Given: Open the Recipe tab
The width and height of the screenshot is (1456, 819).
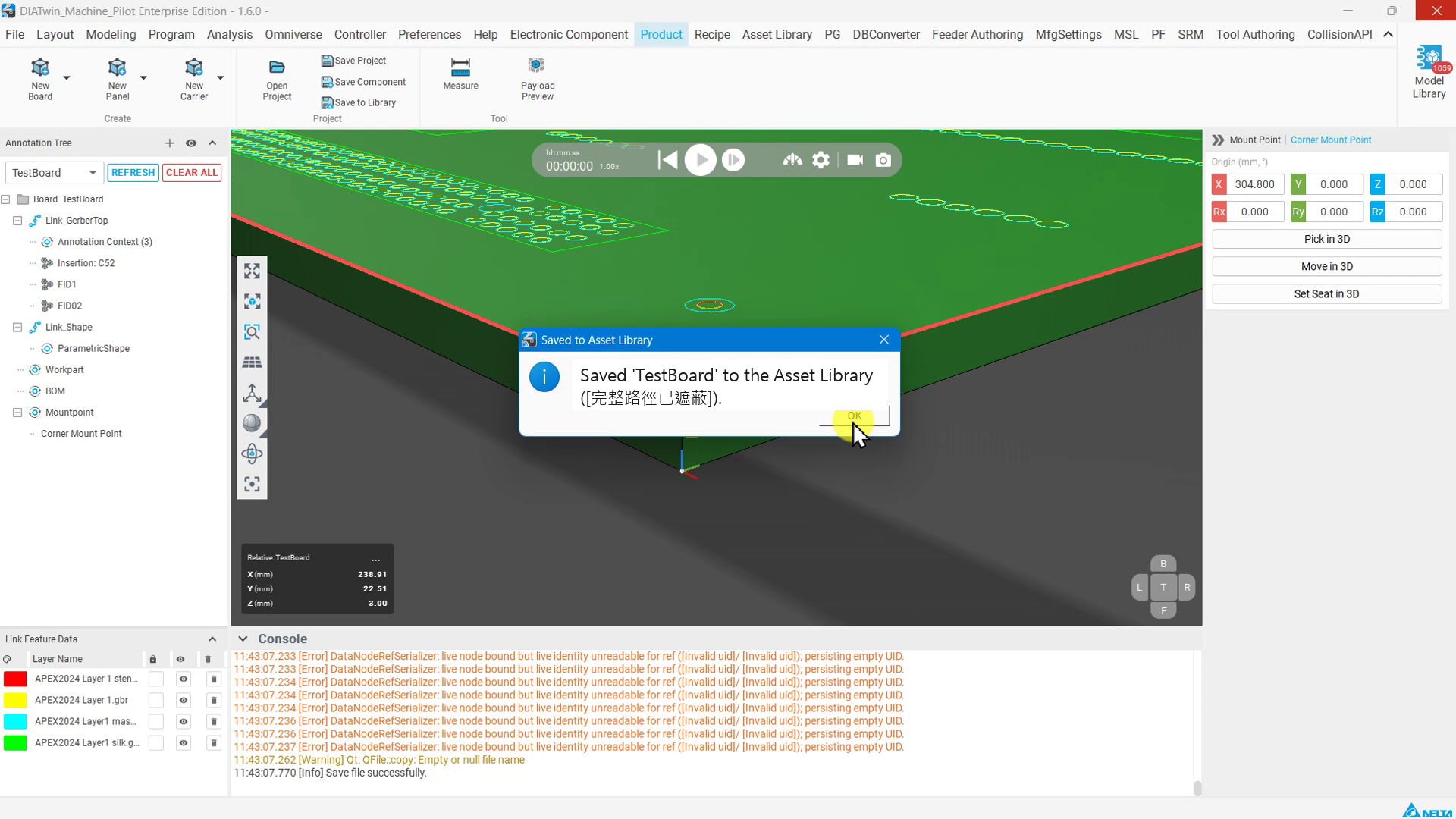Looking at the screenshot, I should click(x=712, y=35).
